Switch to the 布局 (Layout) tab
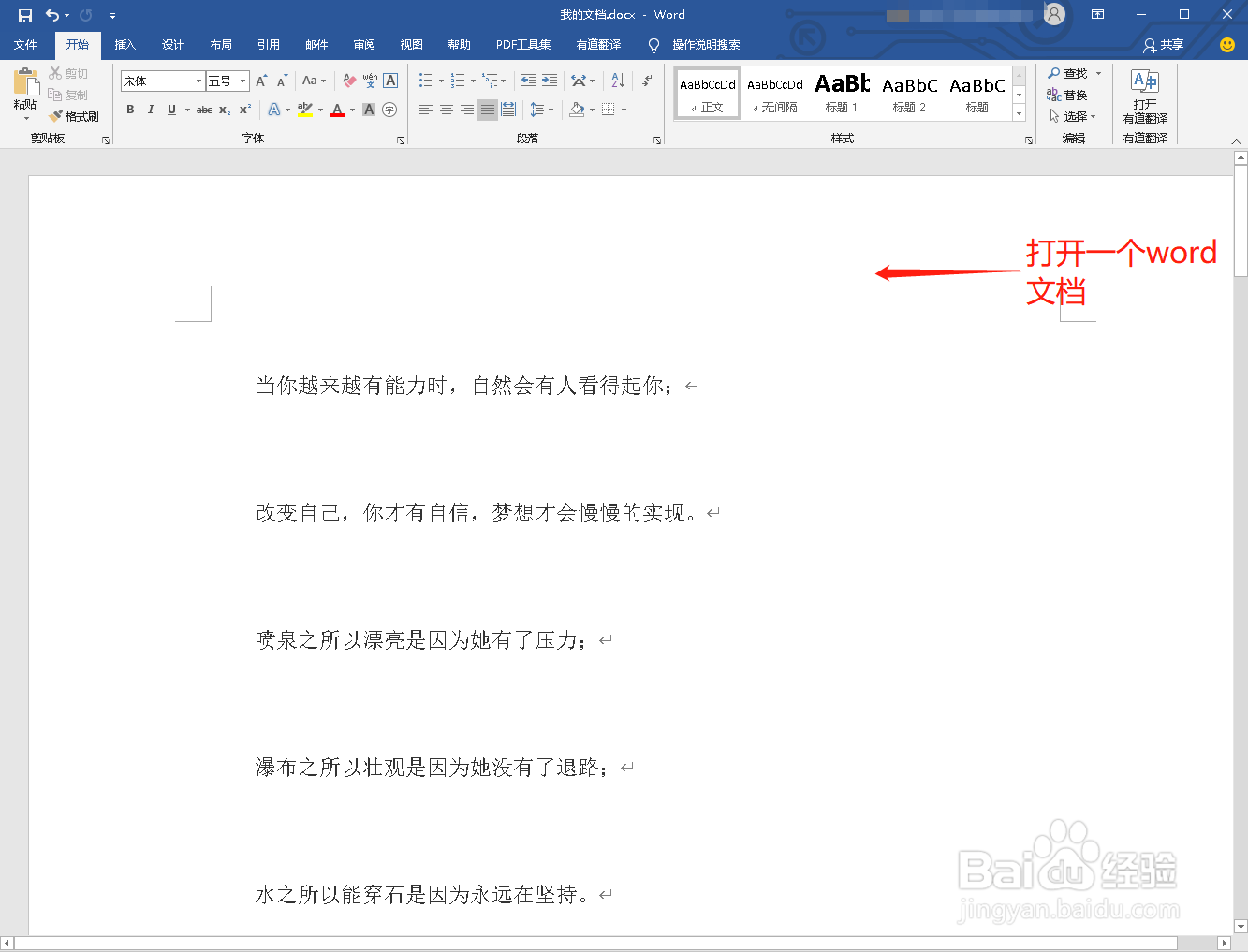Image resolution: width=1248 pixels, height=952 pixels. [x=221, y=44]
